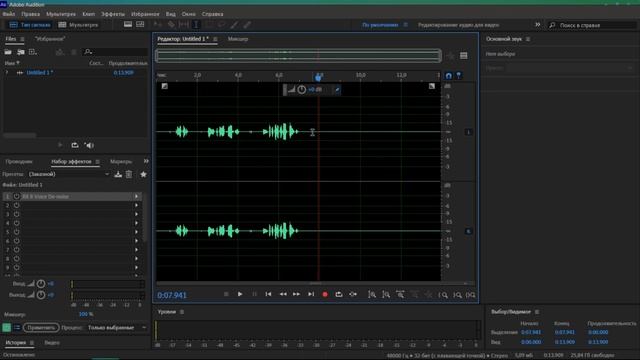Select Untitled 1 in Files list
The image size is (640, 360).
pyautogui.click(x=40, y=73)
